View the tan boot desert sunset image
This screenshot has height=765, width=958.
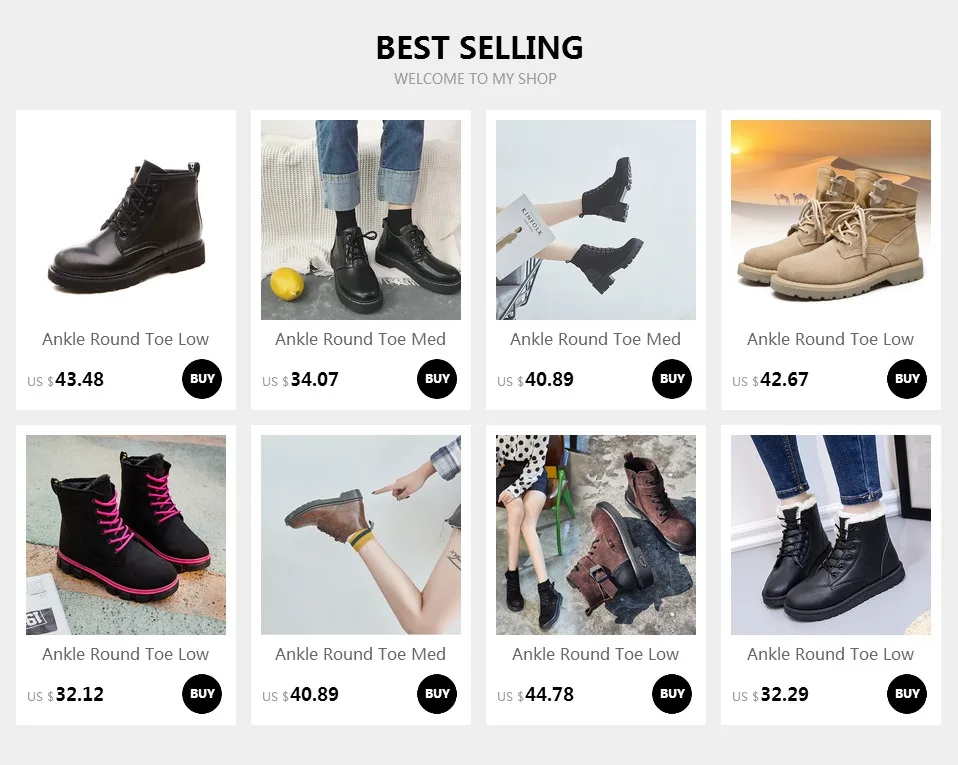[831, 220]
